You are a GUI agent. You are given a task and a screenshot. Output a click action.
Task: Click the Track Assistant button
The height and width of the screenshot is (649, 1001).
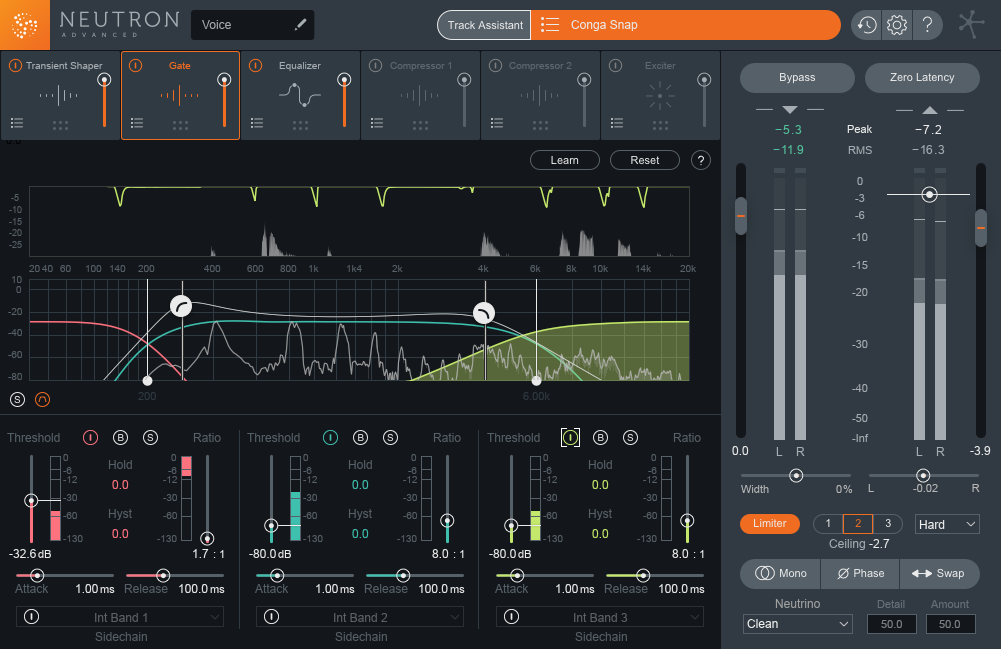485,25
